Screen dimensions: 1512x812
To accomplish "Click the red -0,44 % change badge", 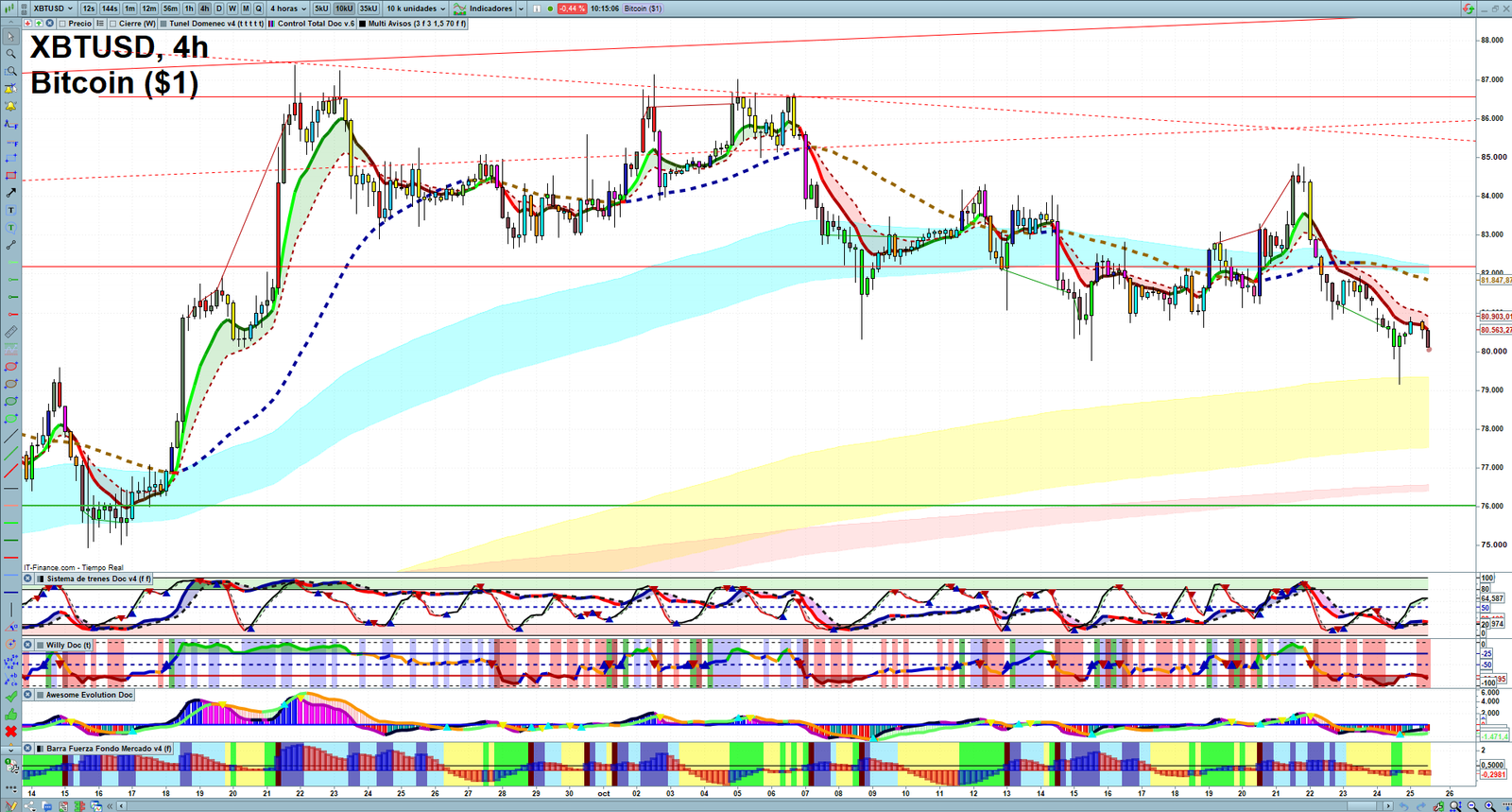I will coord(572,9).
